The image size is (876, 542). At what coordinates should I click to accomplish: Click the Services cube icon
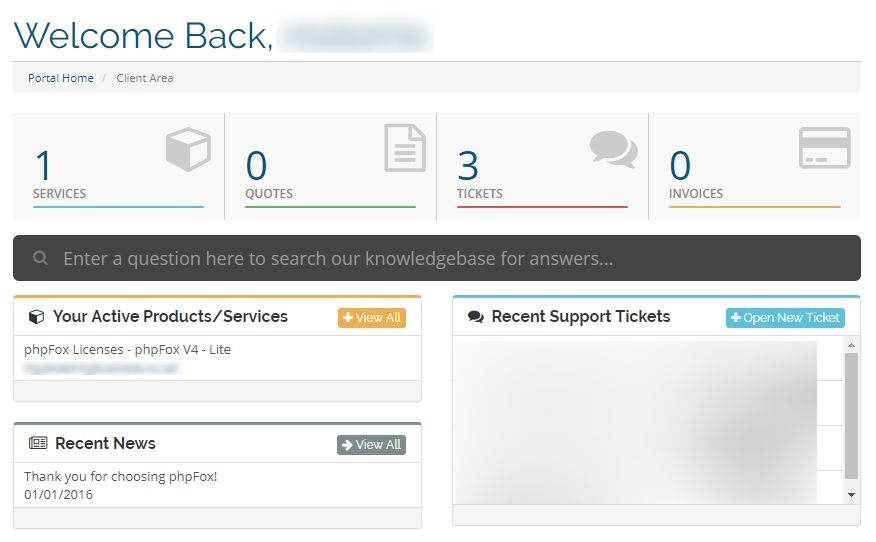(x=188, y=149)
